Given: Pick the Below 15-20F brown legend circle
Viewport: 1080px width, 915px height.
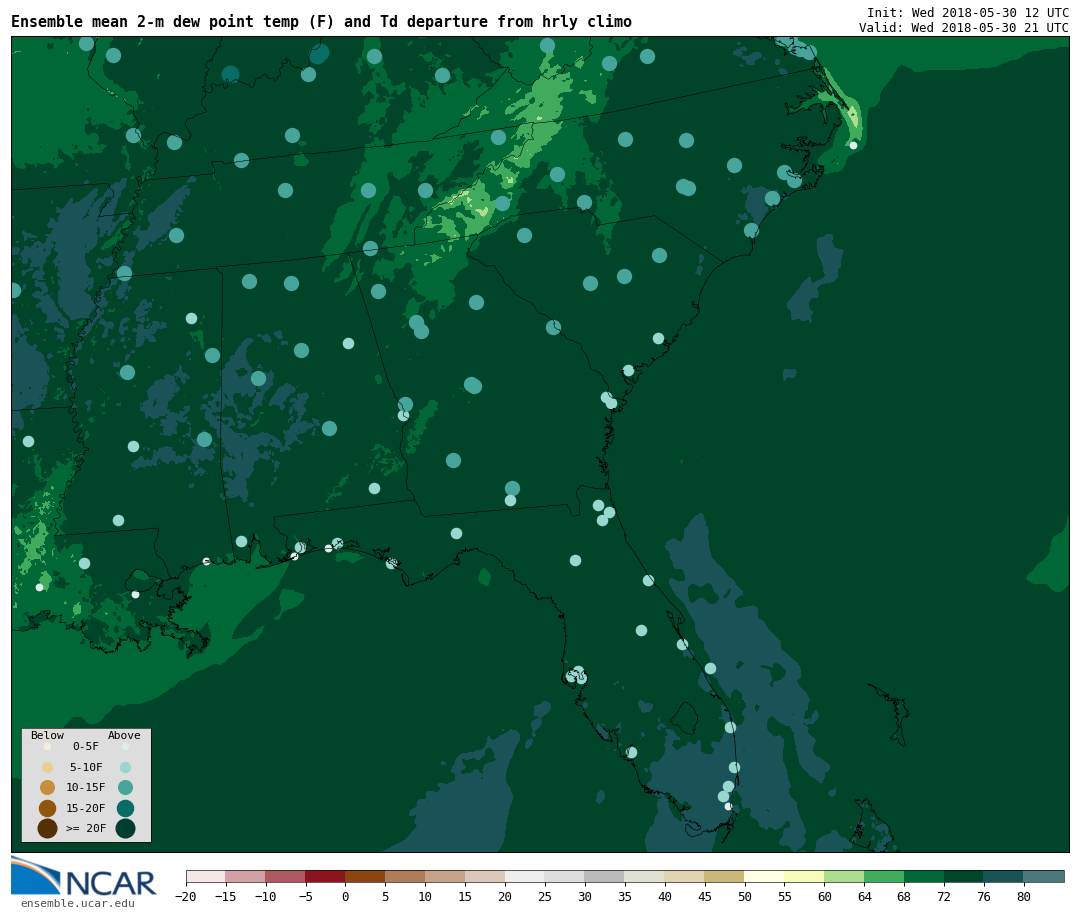Looking at the screenshot, I should 48,808.
